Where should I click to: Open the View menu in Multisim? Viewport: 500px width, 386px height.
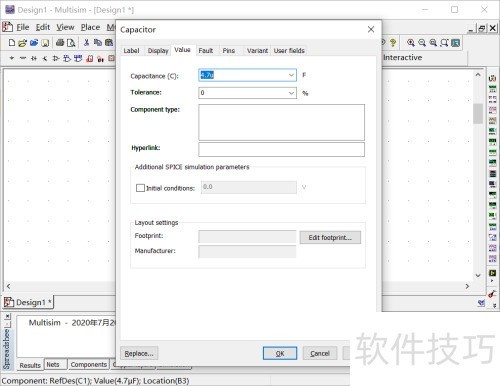[65, 27]
